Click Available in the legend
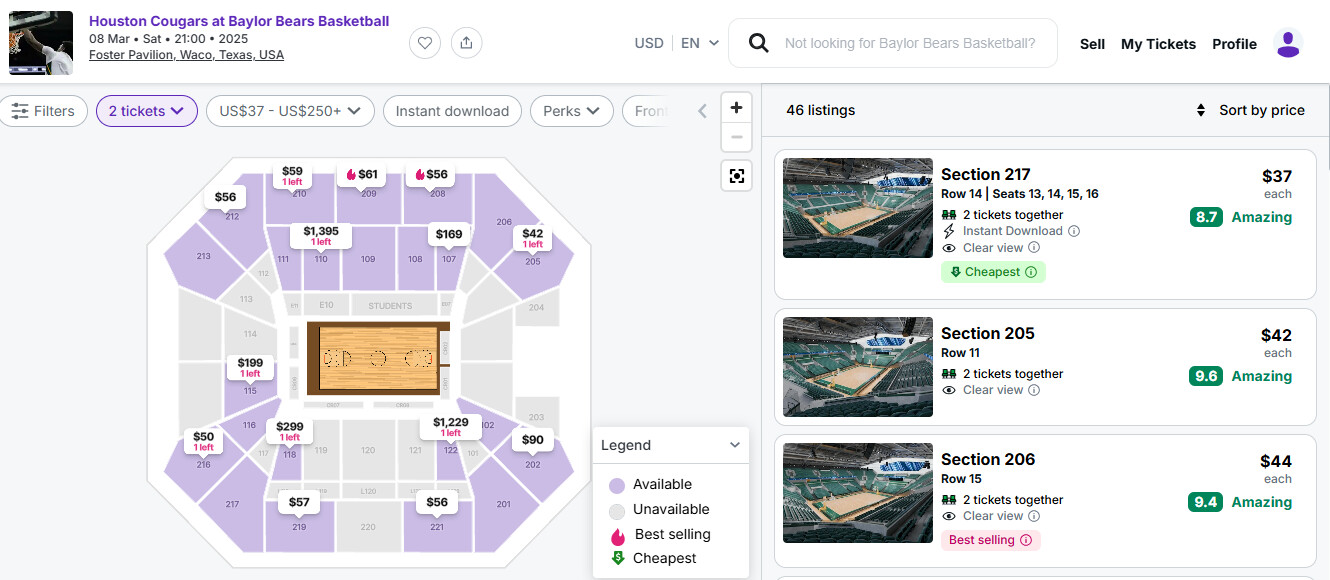 pyautogui.click(x=662, y=484)
